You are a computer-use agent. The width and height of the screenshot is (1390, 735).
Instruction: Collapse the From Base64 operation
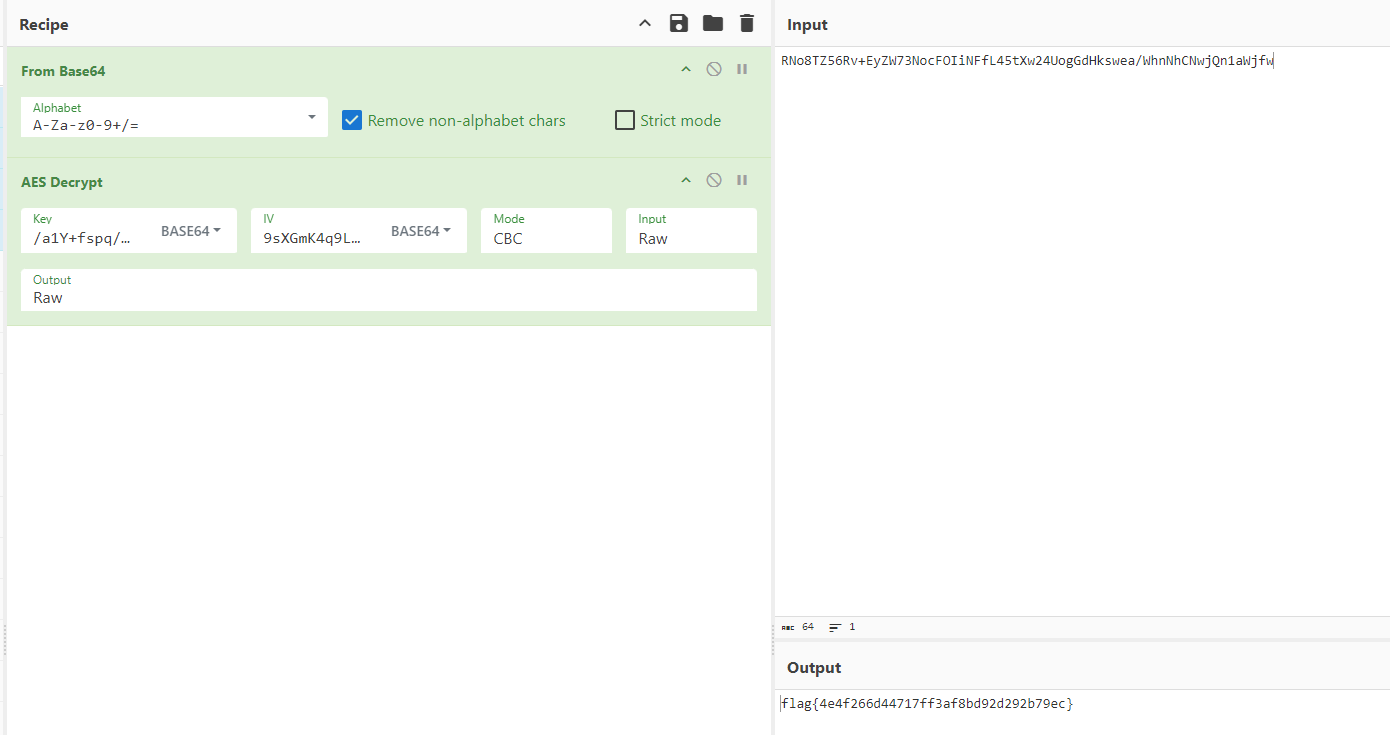click(x=686, y=69)
